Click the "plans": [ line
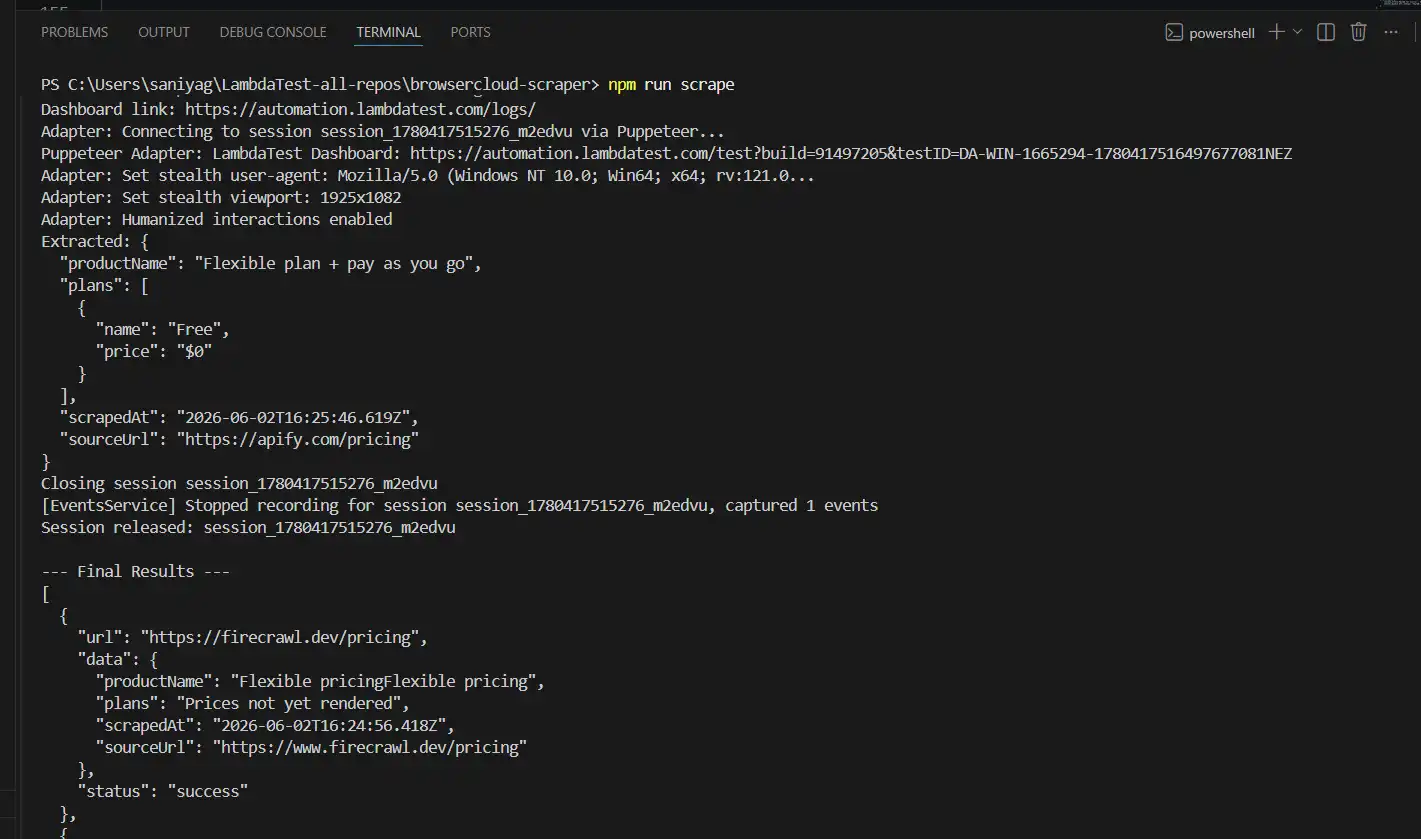 pyautogui.click(x=104, y=286)
